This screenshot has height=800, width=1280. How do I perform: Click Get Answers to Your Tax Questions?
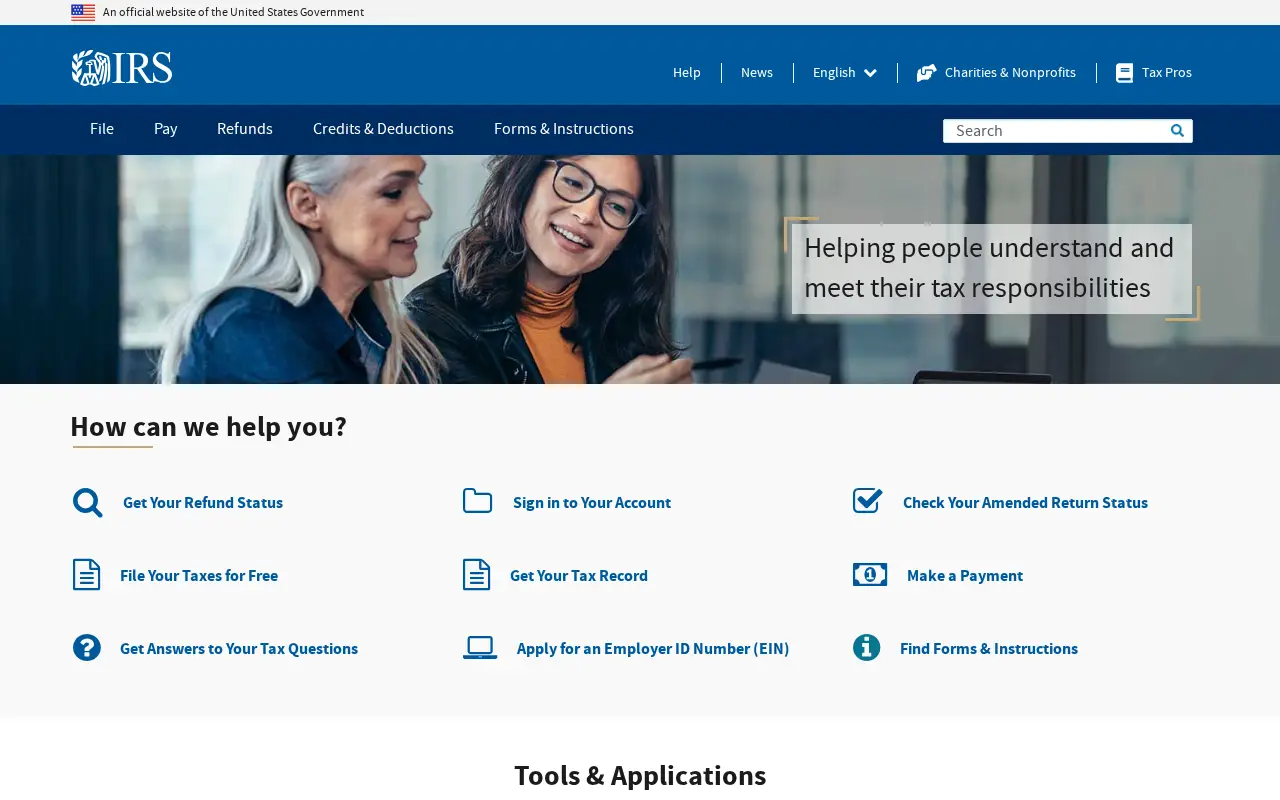pyautogui.click(x=239, y=649)
